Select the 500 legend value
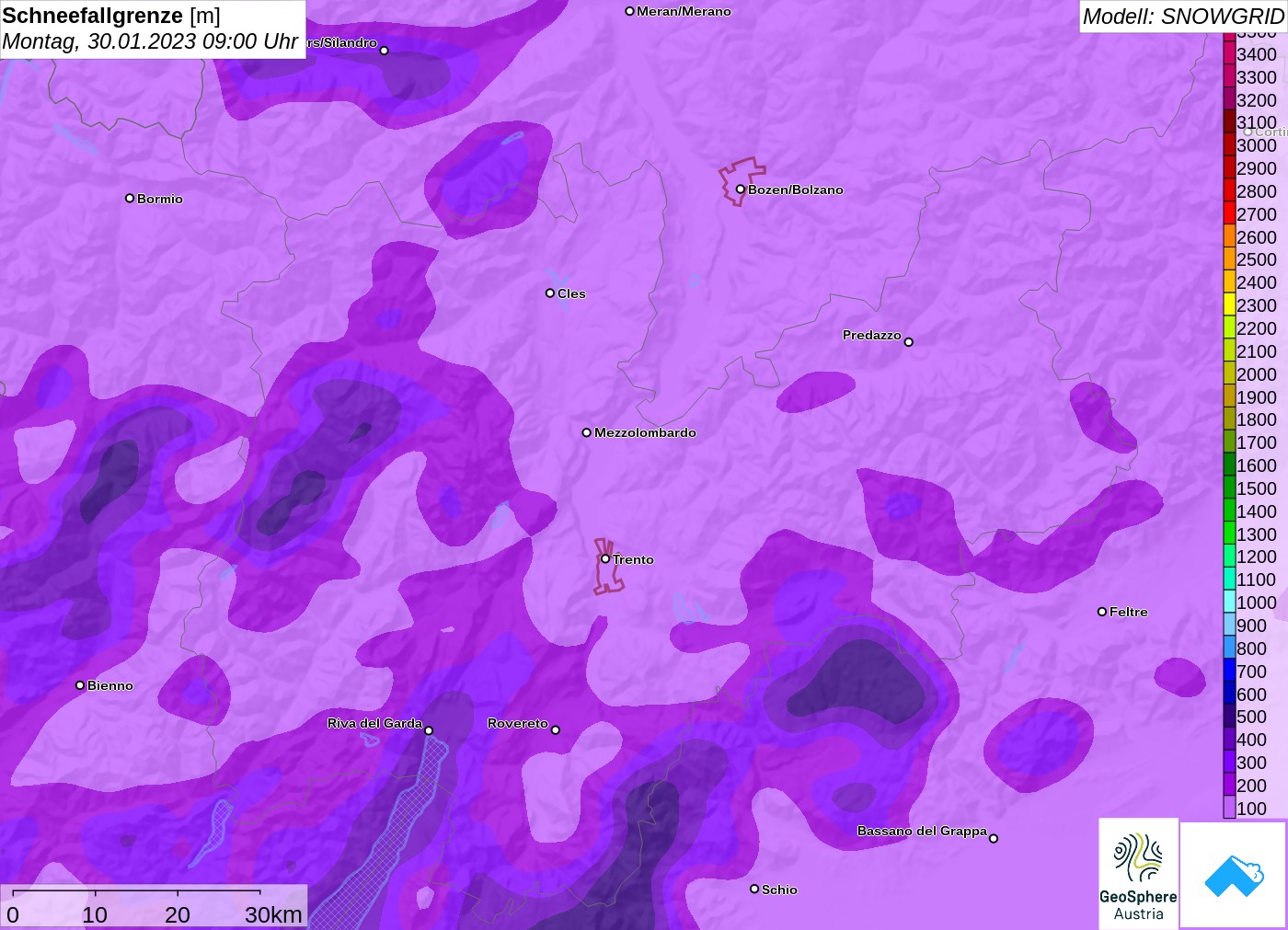 (x=1251, y=717)
